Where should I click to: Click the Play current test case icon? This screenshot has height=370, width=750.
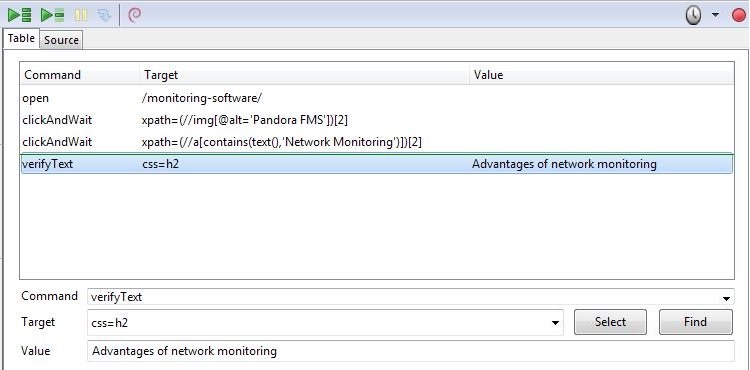point(53,15)
